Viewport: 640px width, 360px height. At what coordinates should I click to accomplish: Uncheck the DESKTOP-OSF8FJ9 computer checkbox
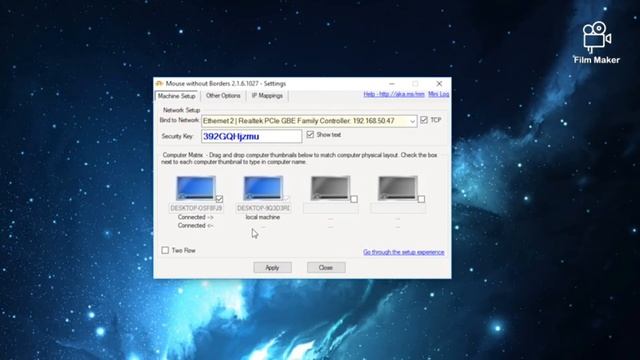[219, 199]
